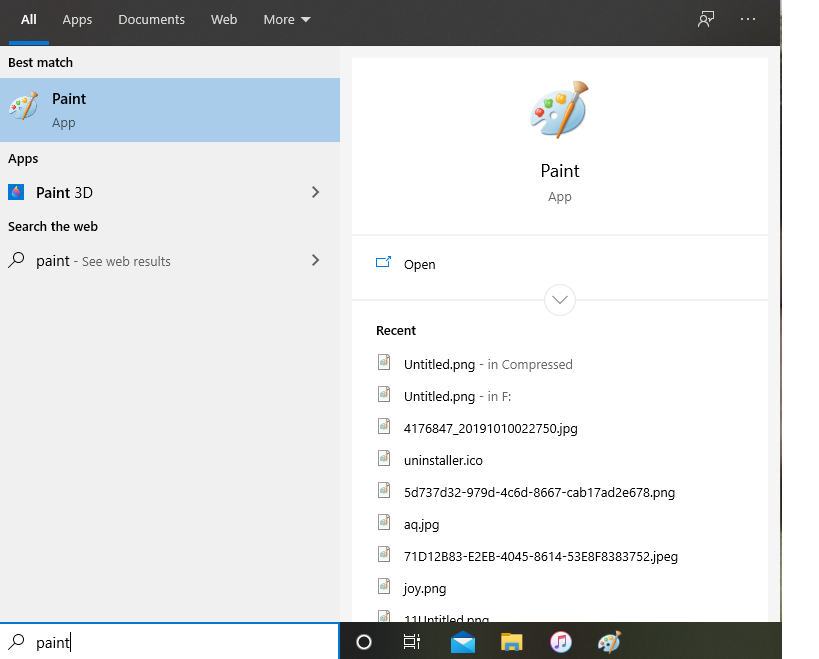The width and height of the screenshot is (819, 659).
Task: Open recent file 4176847_20191010022750.jpg
Action: (x=490, y=429)
